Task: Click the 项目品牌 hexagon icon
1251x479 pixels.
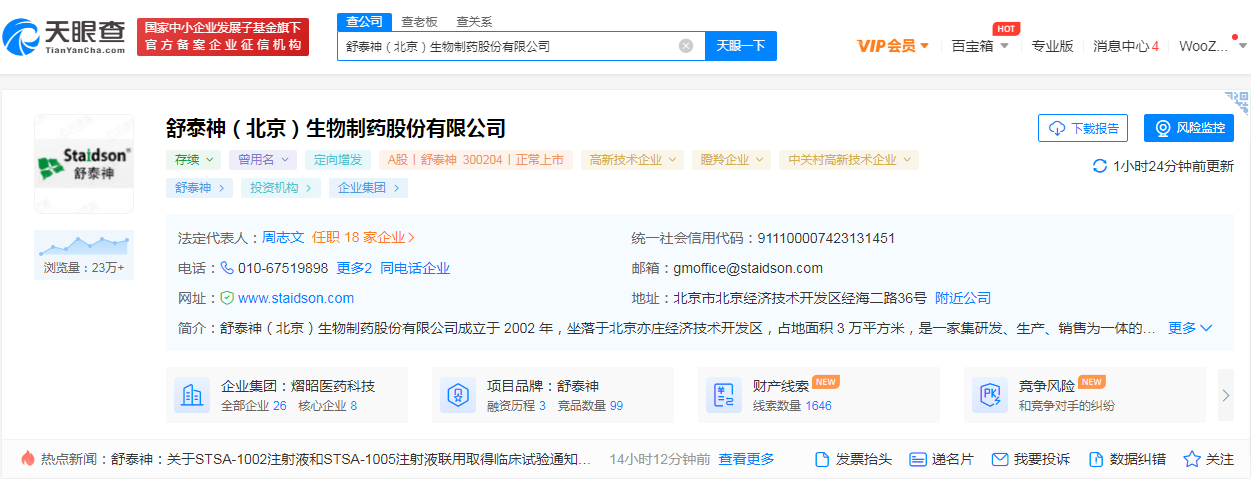Action: click(x=457, y=395)
